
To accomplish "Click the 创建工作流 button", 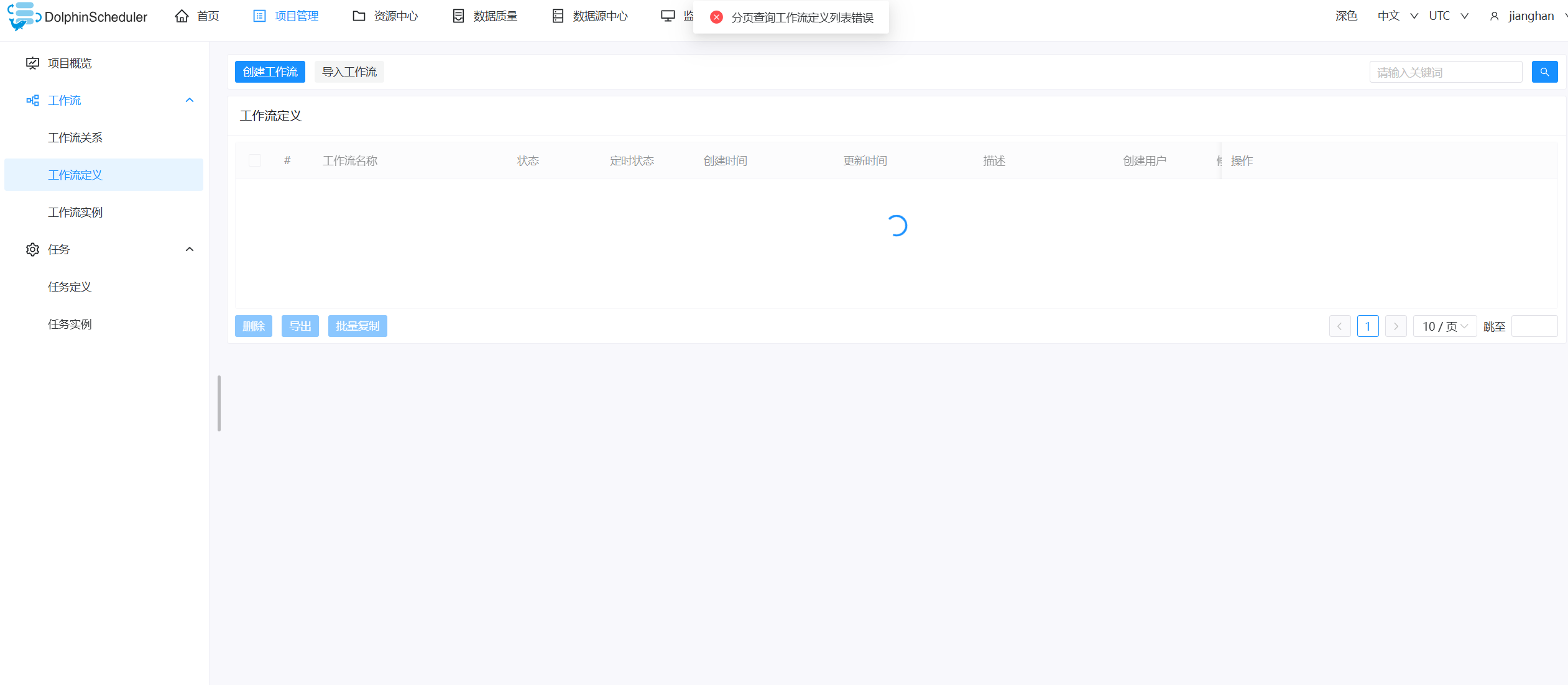I will (x=270, y=72).
